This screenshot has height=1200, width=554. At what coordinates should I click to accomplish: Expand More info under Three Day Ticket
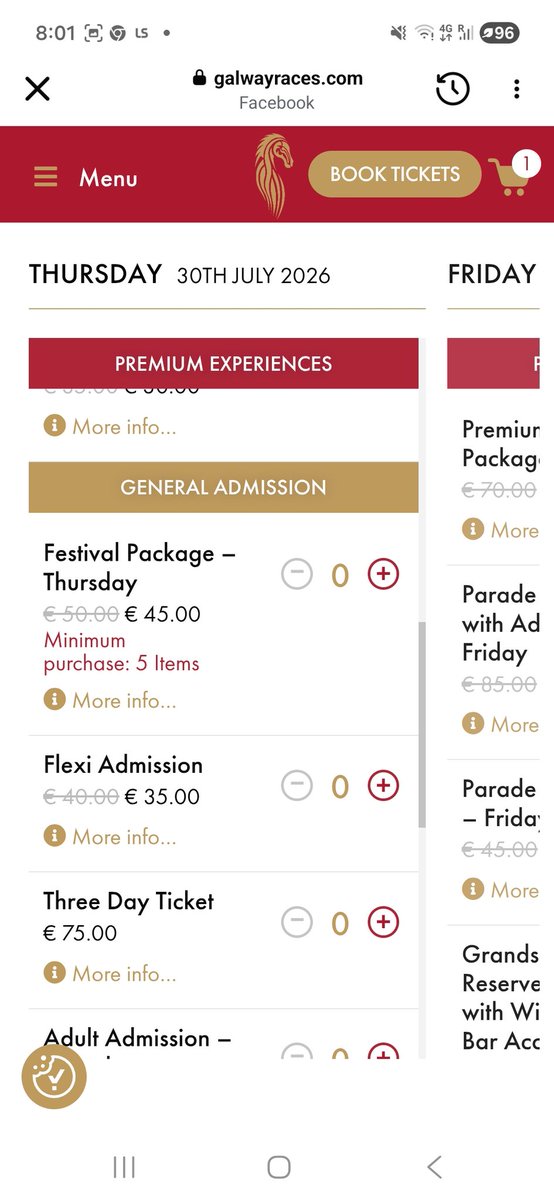click(x=110, y=973)
